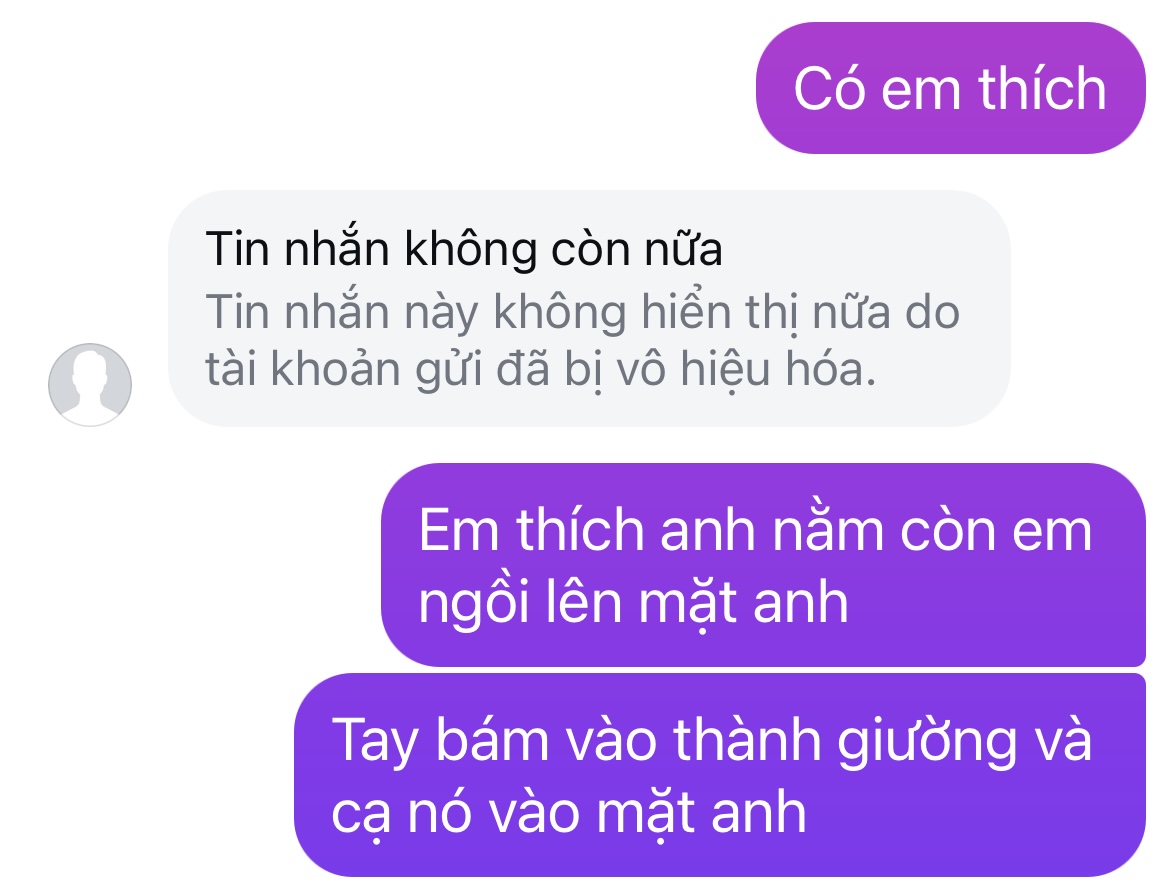Open the sender's default profile avatar
The image size is (1170, 889).
90,384
